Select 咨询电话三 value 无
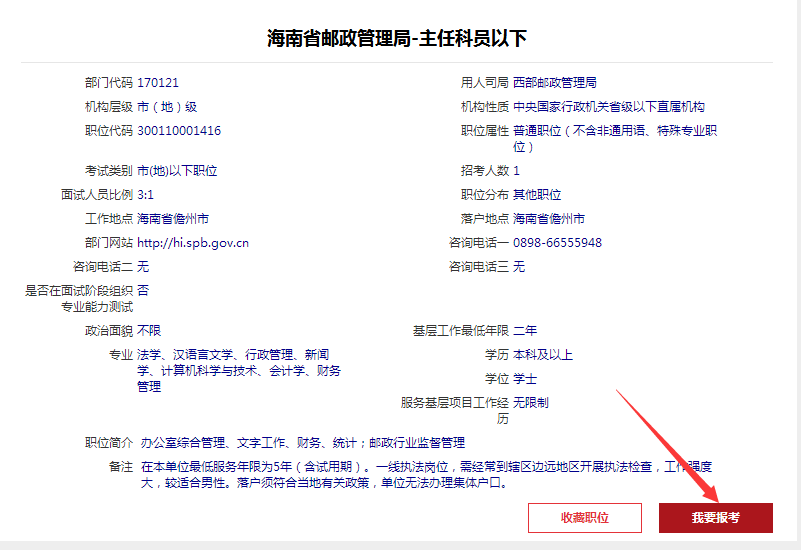The image size is (801, 550). (519, 267)
